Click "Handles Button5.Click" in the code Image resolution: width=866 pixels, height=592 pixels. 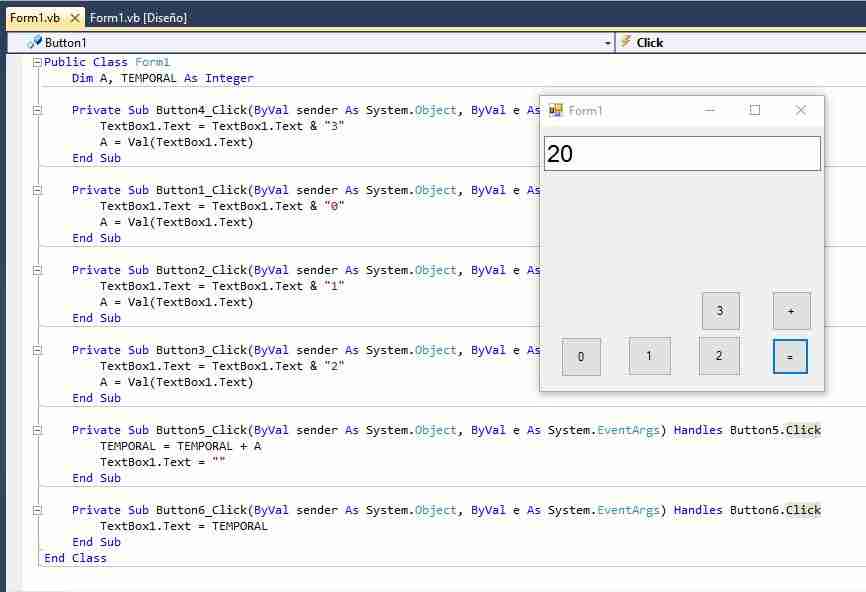pyautogui.click(x=747, y=430)
